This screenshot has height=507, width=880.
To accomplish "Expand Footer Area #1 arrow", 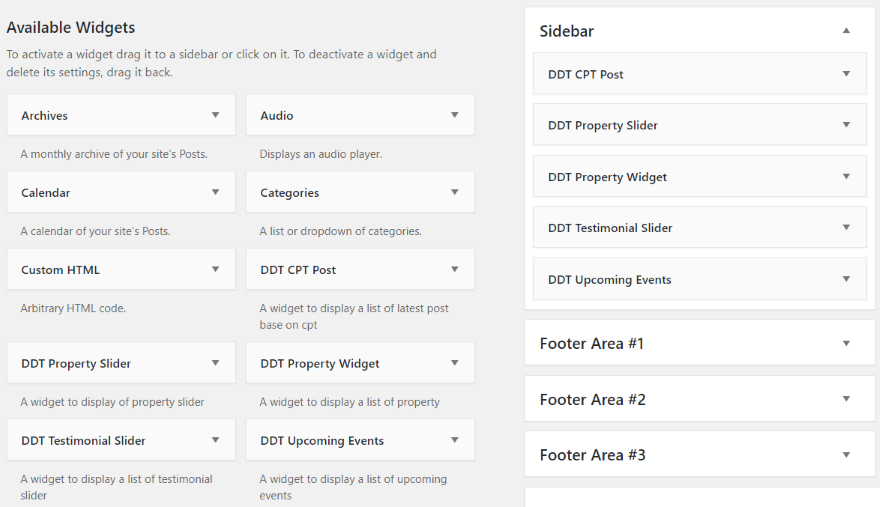I will pyautogui.click(x=846, y=343).
